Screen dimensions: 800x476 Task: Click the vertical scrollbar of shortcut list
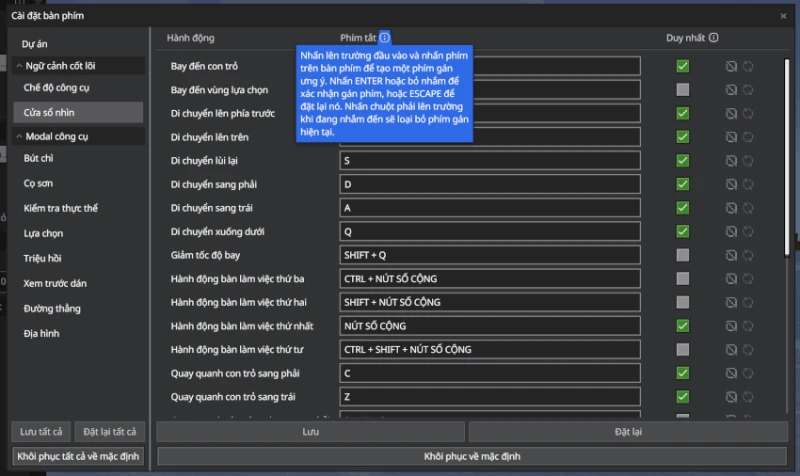[787, 158]
